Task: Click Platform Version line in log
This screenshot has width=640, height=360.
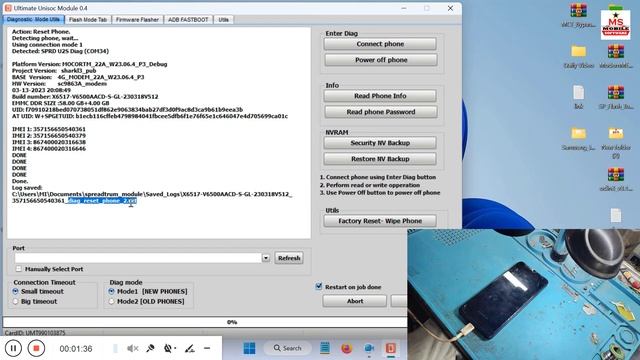Action: click(x=89, y=64)
